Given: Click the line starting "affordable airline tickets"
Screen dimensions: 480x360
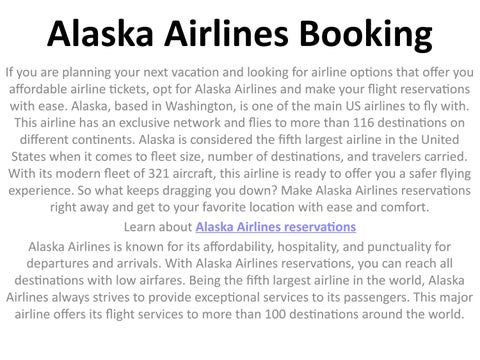Looking at the screenshot, I should click(x=240, y=89).
